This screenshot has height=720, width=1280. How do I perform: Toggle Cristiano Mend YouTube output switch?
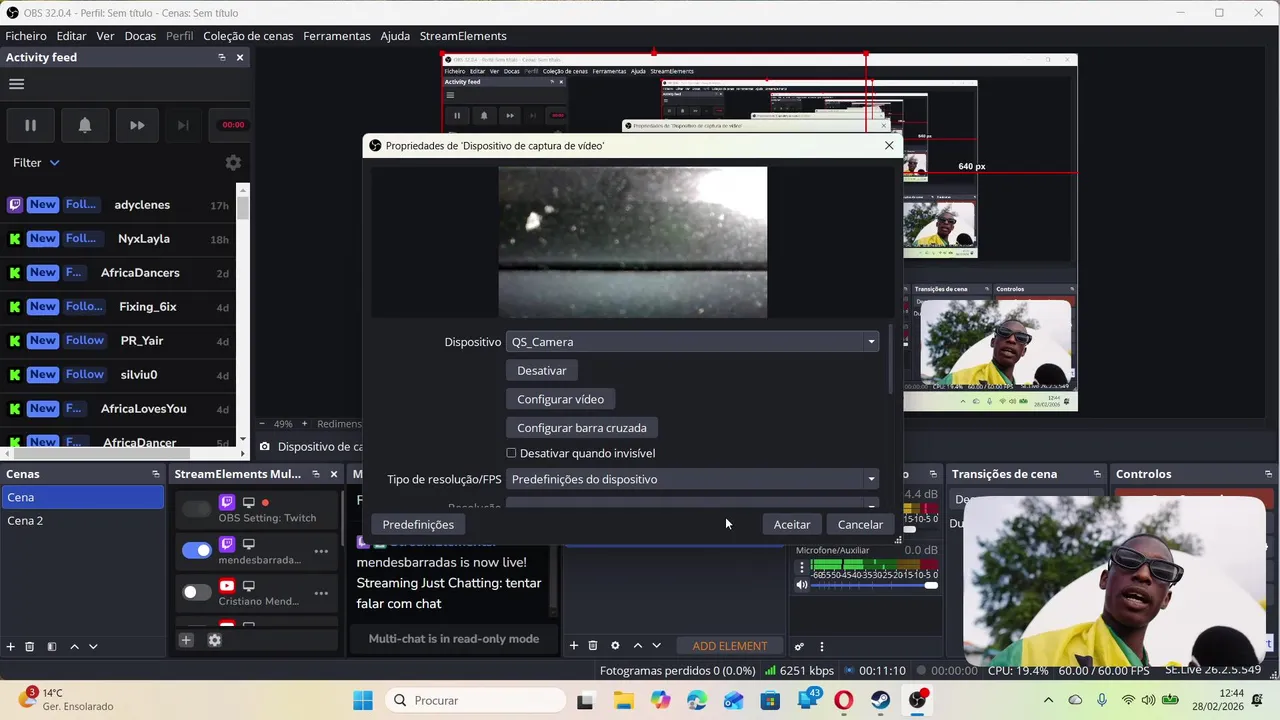click(x=197, y=592)
